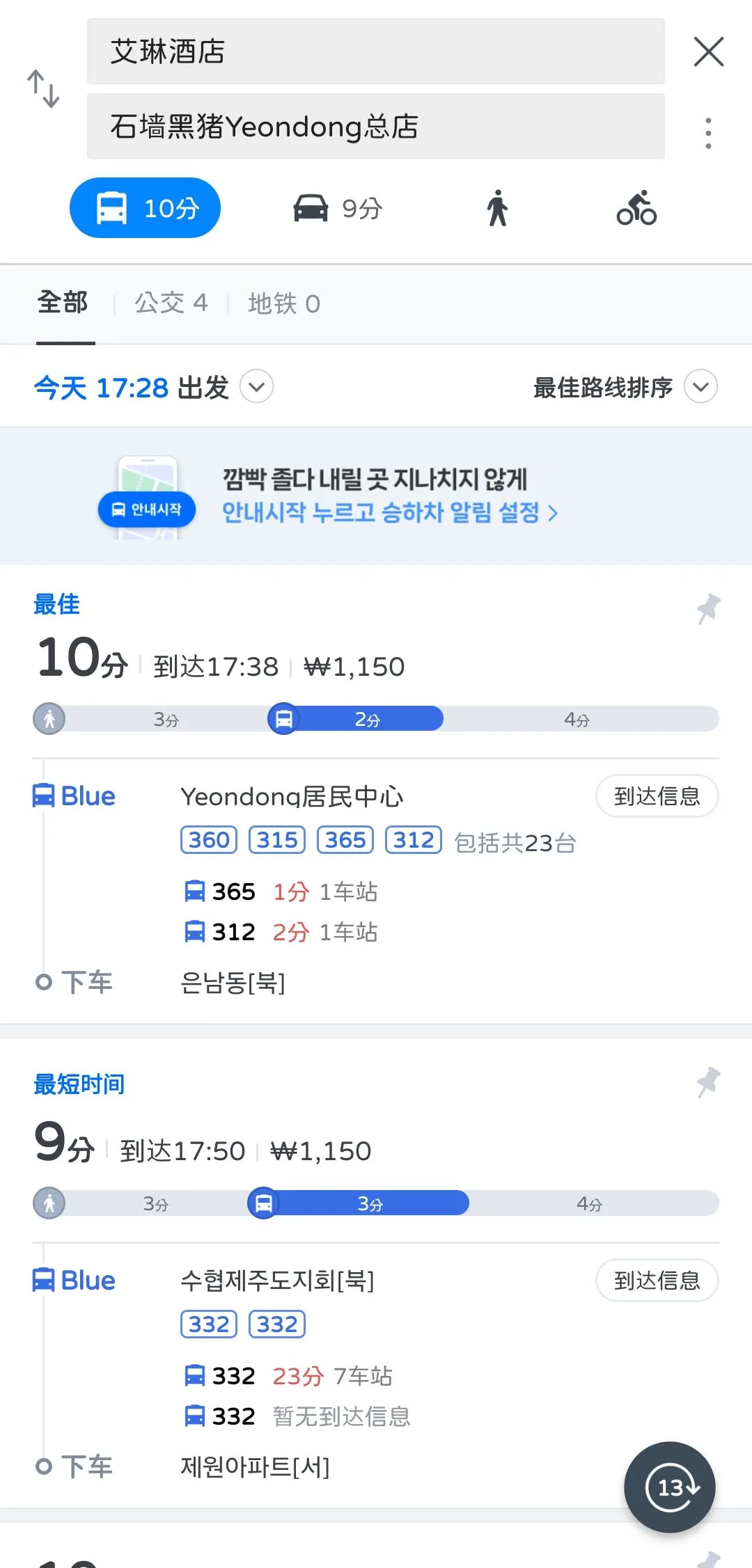Select the bus transit mode 10分
The width and height of the screenshot is (752, 1568).
pos(145,208)
